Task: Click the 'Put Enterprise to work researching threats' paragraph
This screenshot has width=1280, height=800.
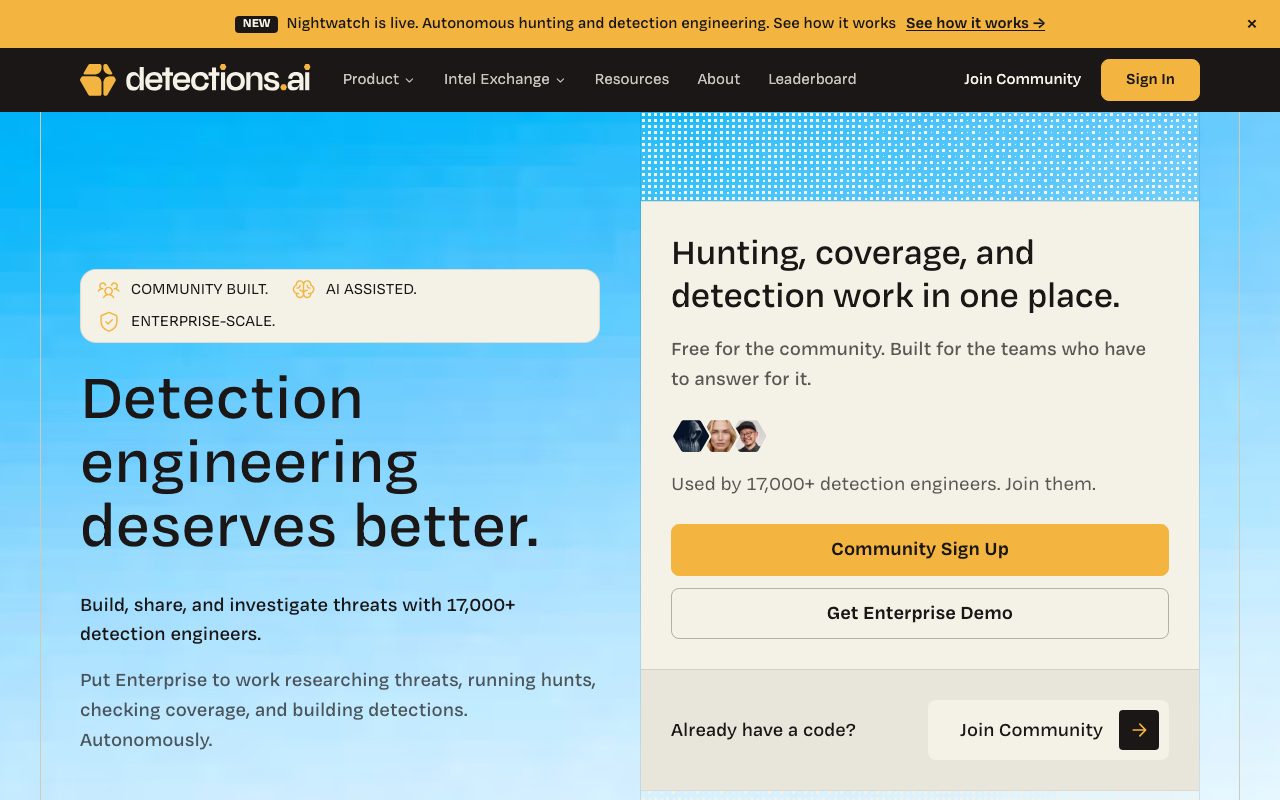Action: click(338, 710)
